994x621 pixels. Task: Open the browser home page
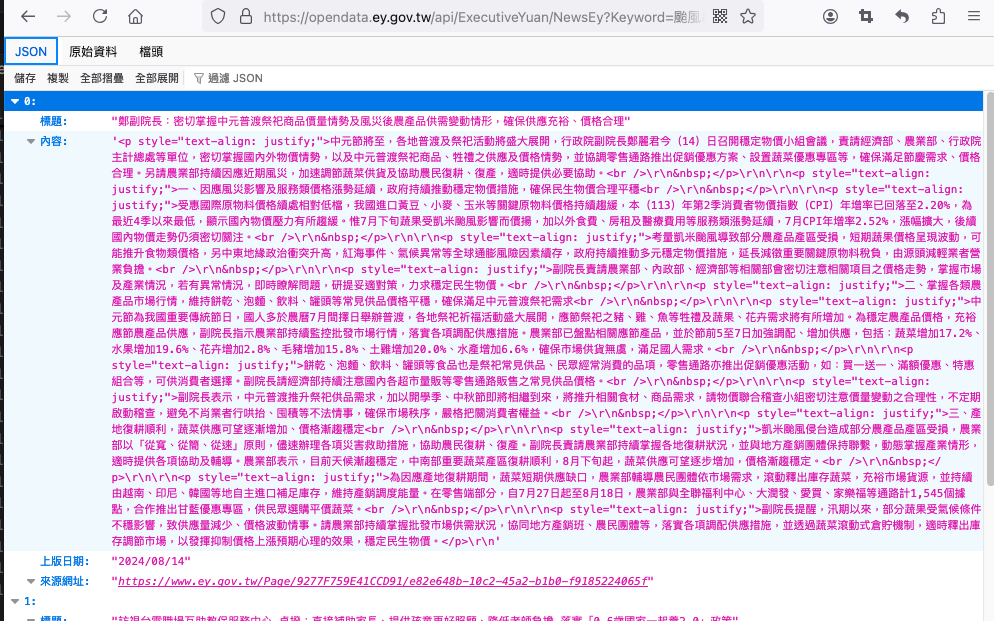pyautogui.click(x=135, y=16)
